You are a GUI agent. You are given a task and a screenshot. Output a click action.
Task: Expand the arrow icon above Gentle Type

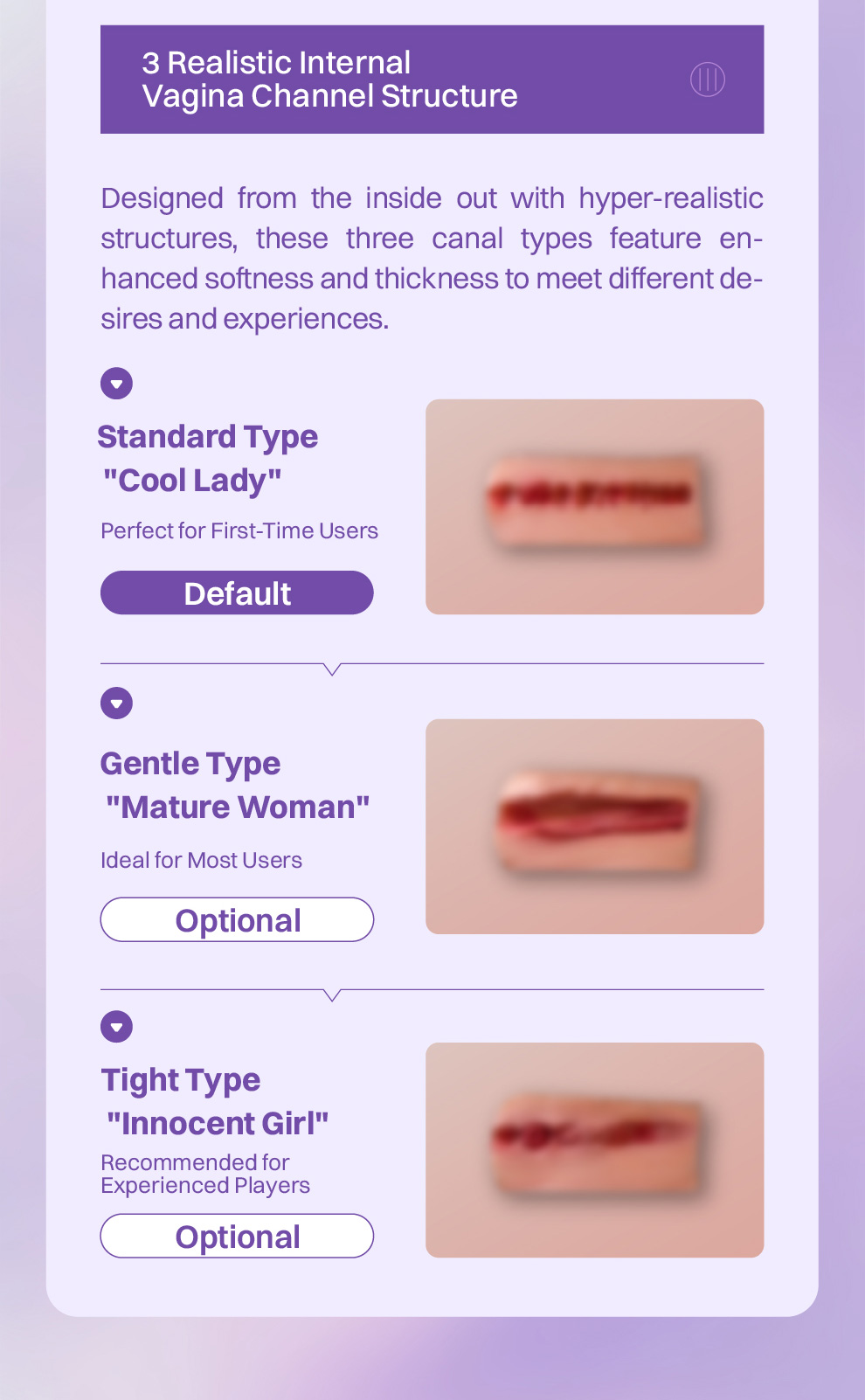[116, 703]
